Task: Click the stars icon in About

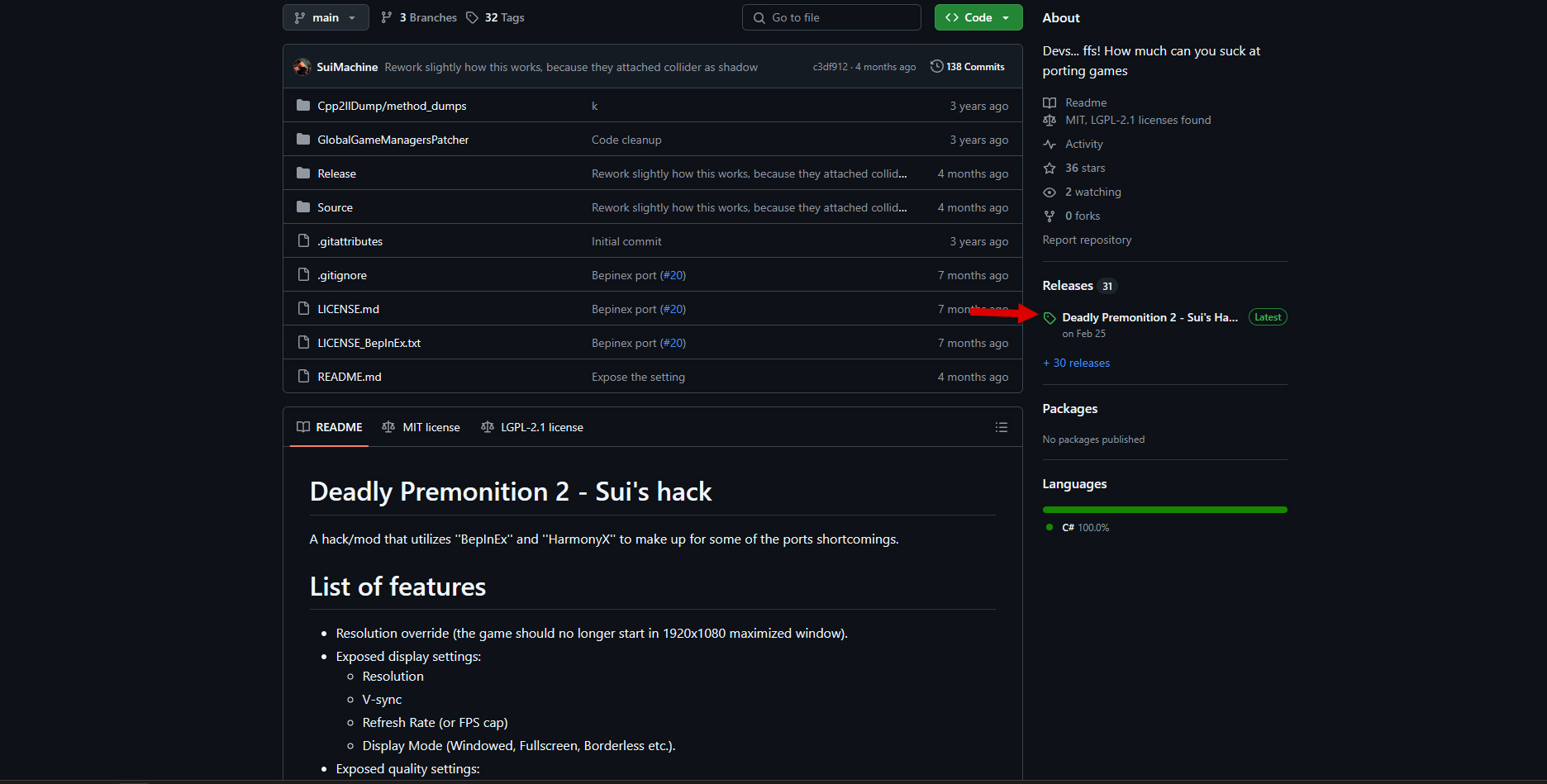Action: pos(1050,168)
